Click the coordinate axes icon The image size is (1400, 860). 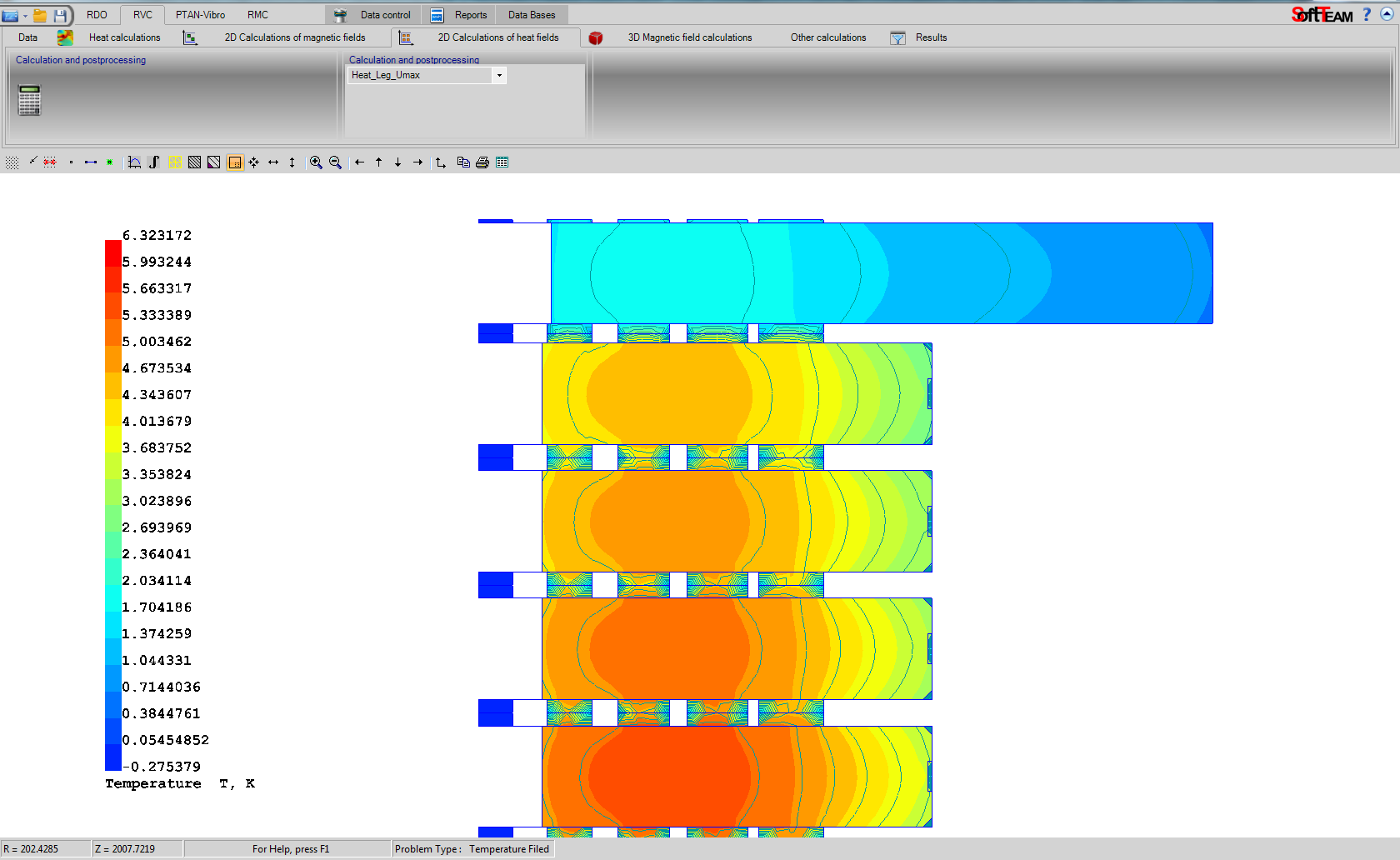(x=441, y=162)
